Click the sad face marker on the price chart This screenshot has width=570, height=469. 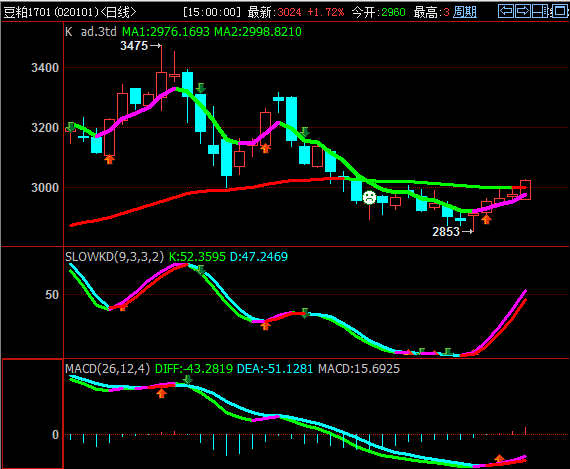[369, 198]
